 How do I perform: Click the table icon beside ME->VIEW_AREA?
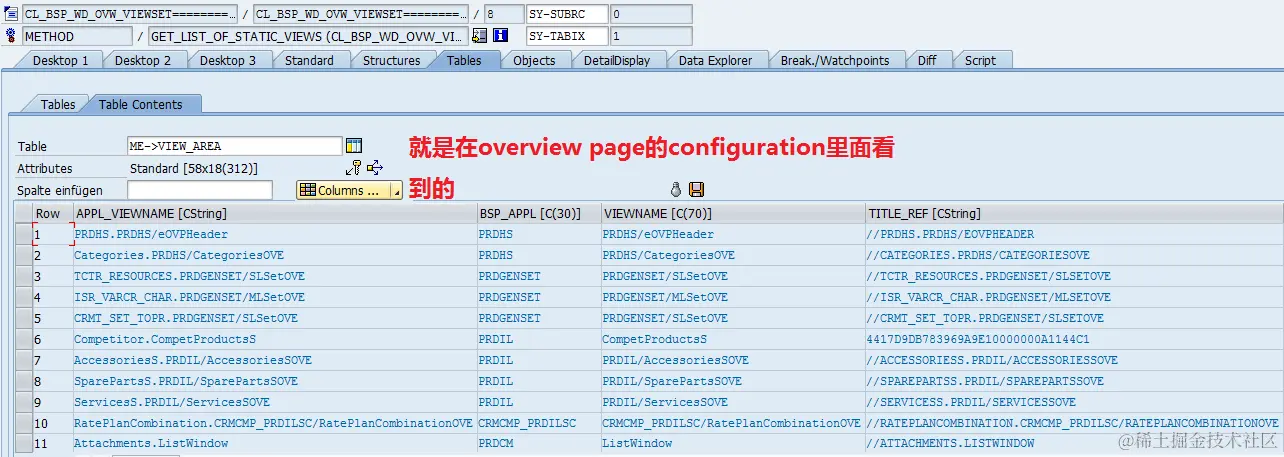coord(354,146)
